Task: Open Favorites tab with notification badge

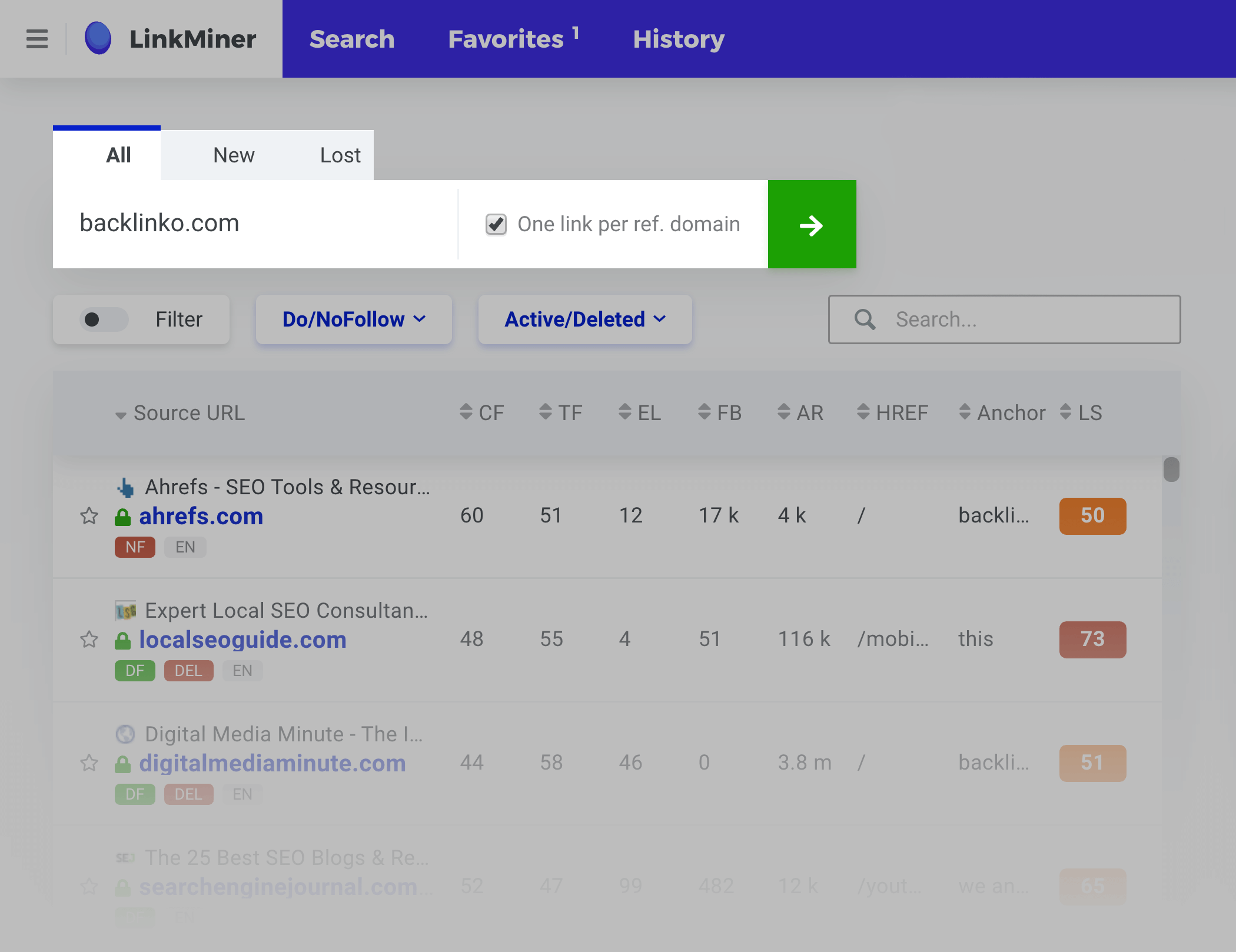Action: (513, 38)
